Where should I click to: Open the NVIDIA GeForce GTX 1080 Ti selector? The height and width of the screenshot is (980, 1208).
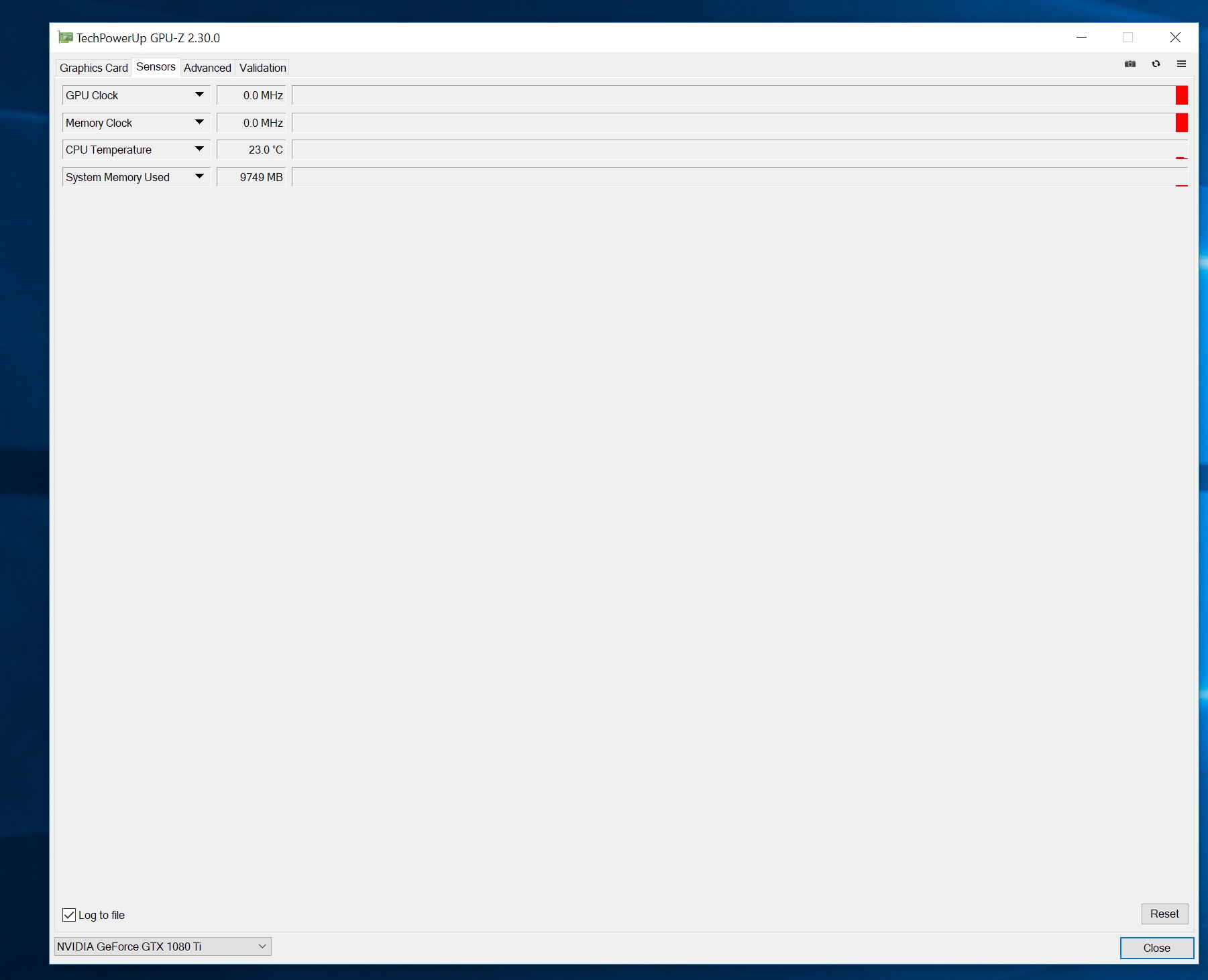point(163,946)
